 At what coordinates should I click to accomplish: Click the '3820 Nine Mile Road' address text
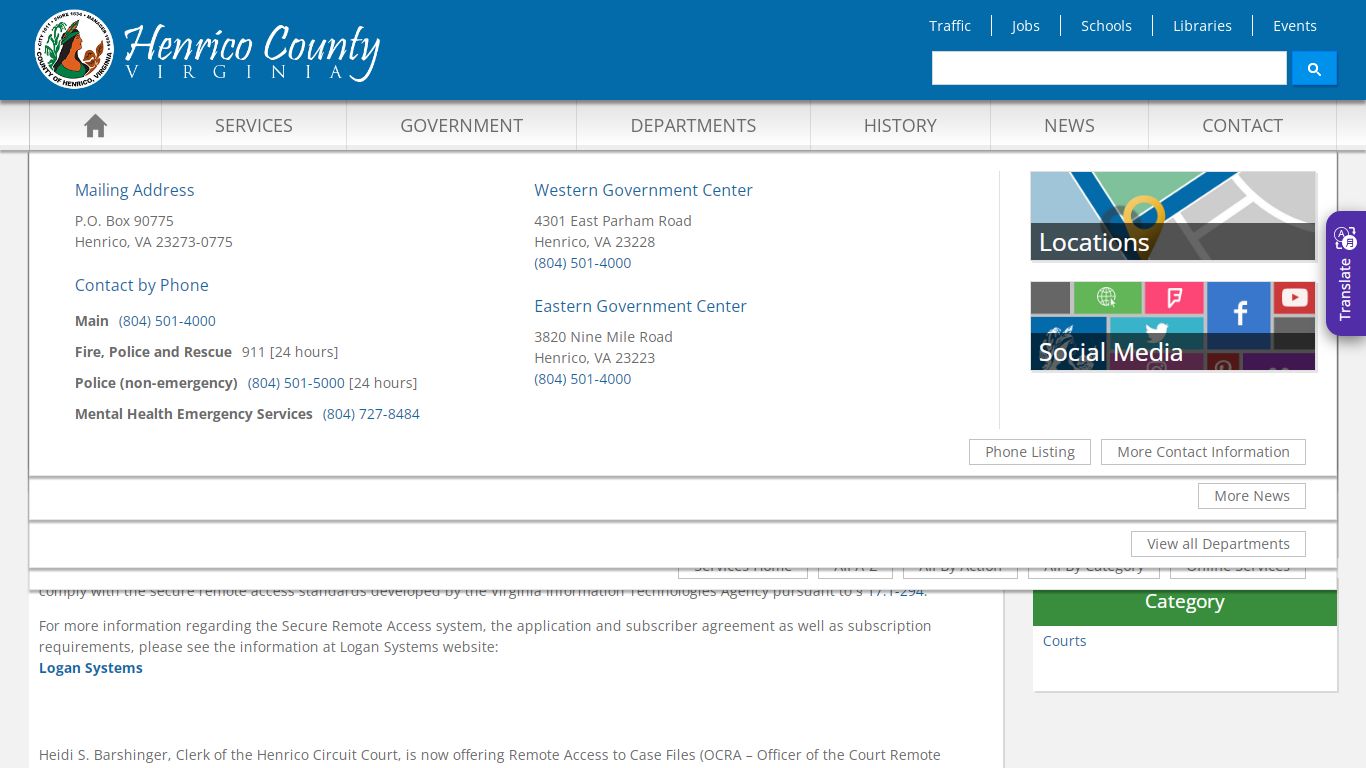click(x=603, y=337)
